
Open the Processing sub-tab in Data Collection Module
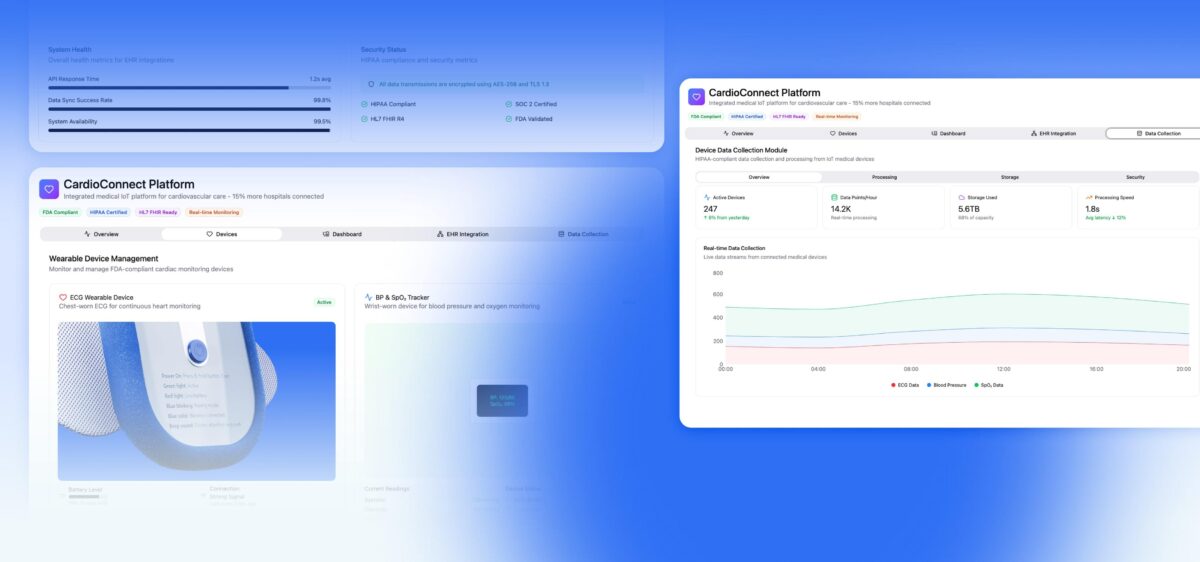pos(884,177)
